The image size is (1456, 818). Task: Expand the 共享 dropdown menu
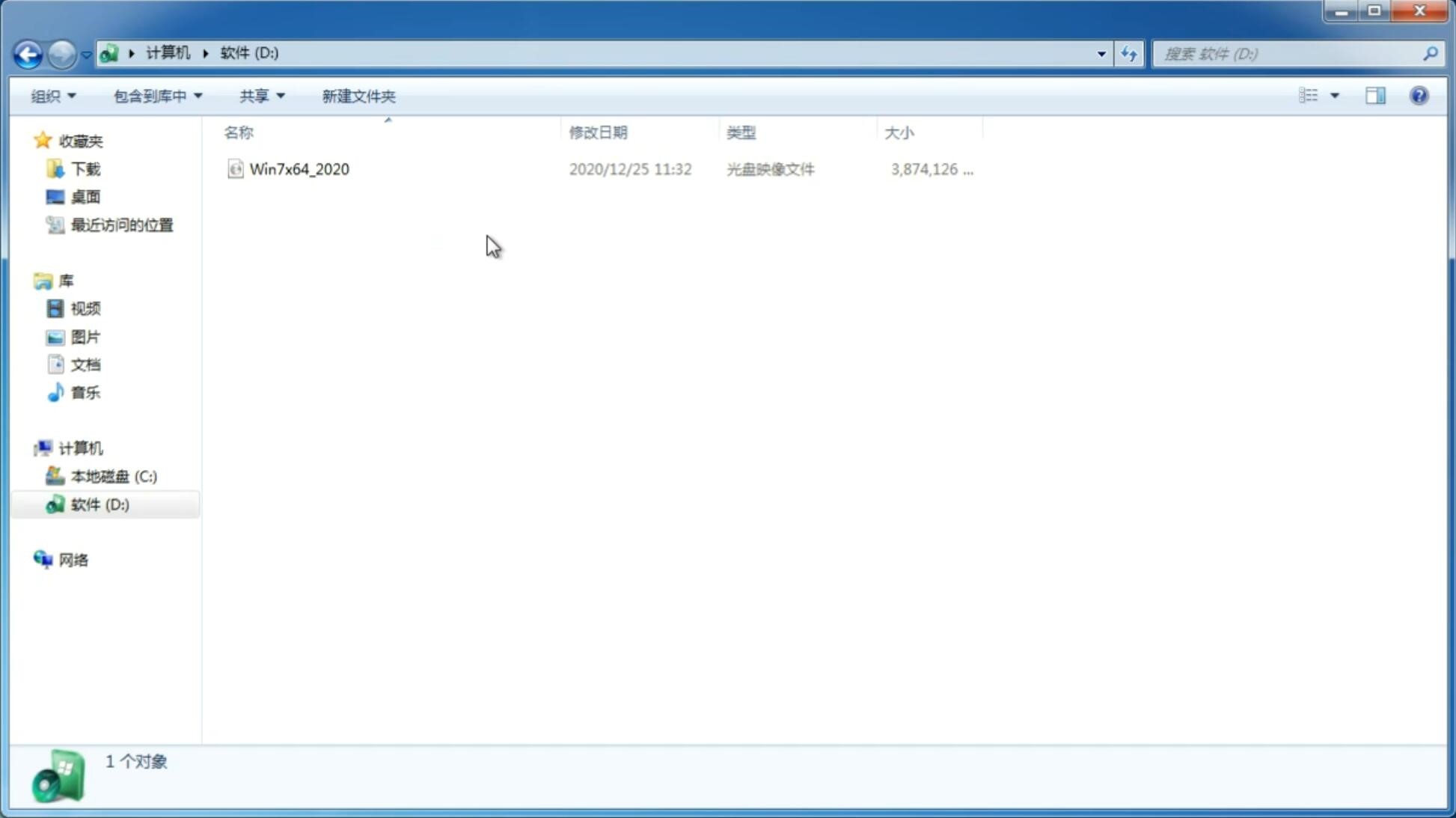262,95
